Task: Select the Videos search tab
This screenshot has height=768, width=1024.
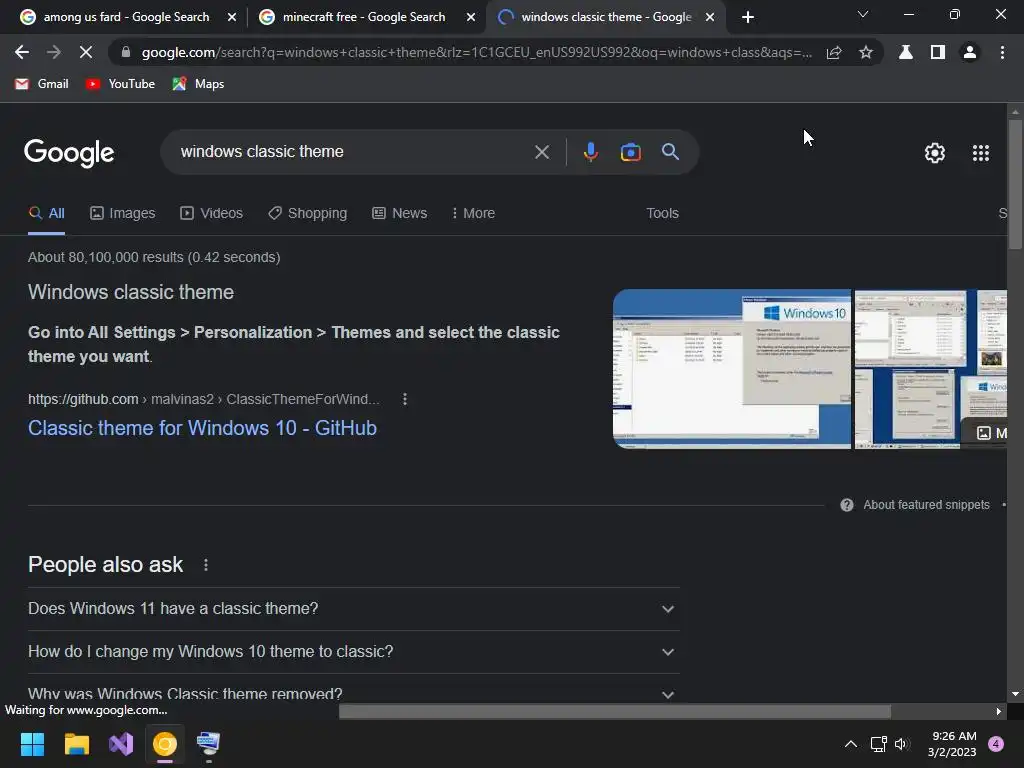Action: [212, 214]
